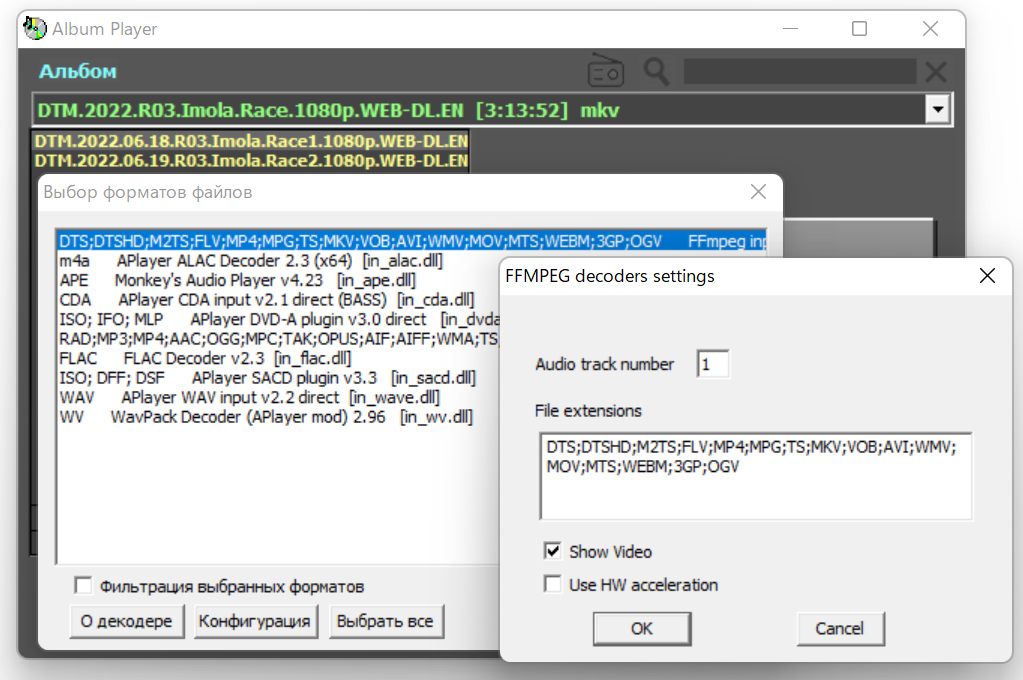This screenshot has width=1023, height=680.
Task: Close the Выбор форматов файлов dialog
Action: [x=758, y=192]
